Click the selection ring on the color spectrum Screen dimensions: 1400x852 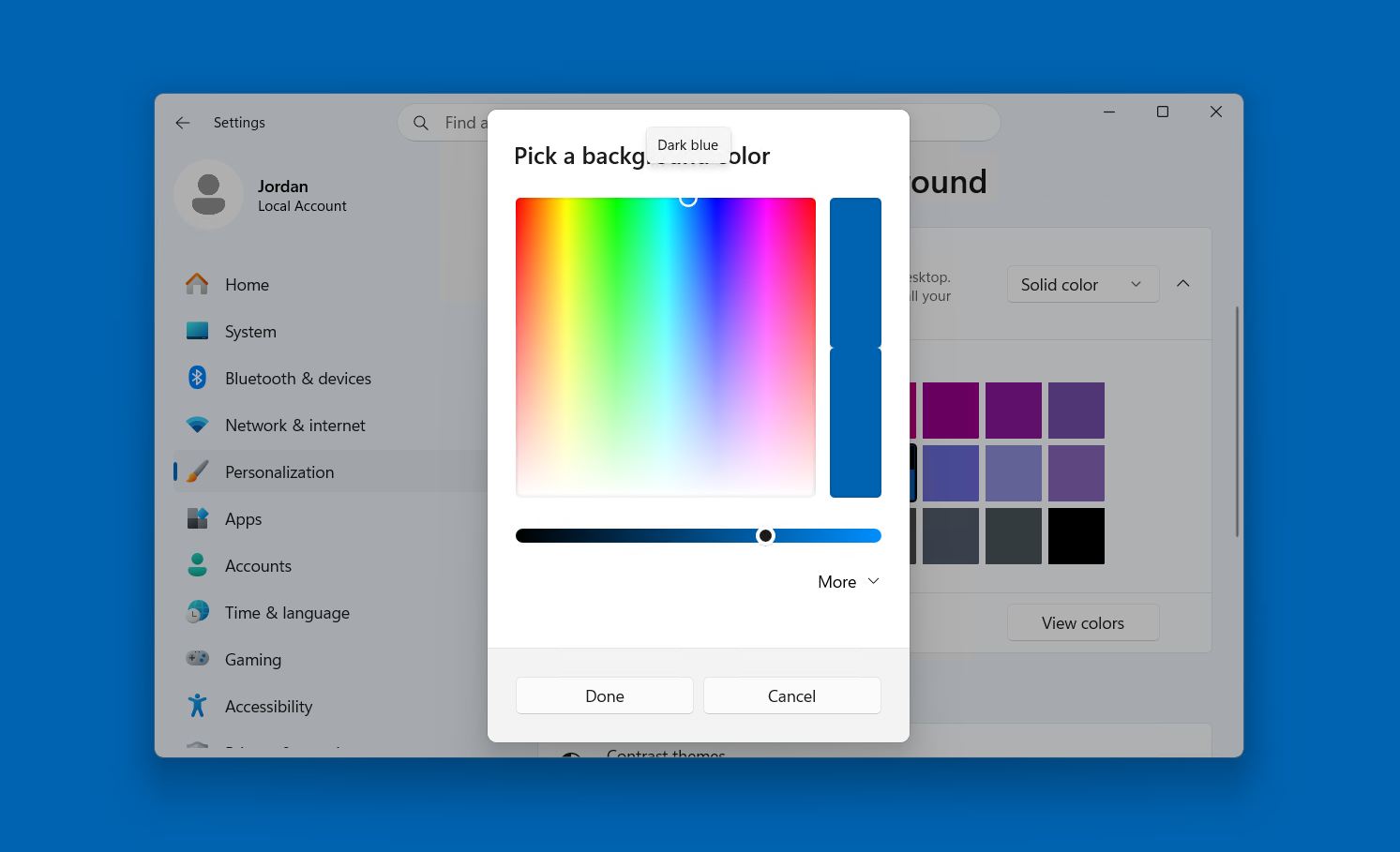(688, 199)
